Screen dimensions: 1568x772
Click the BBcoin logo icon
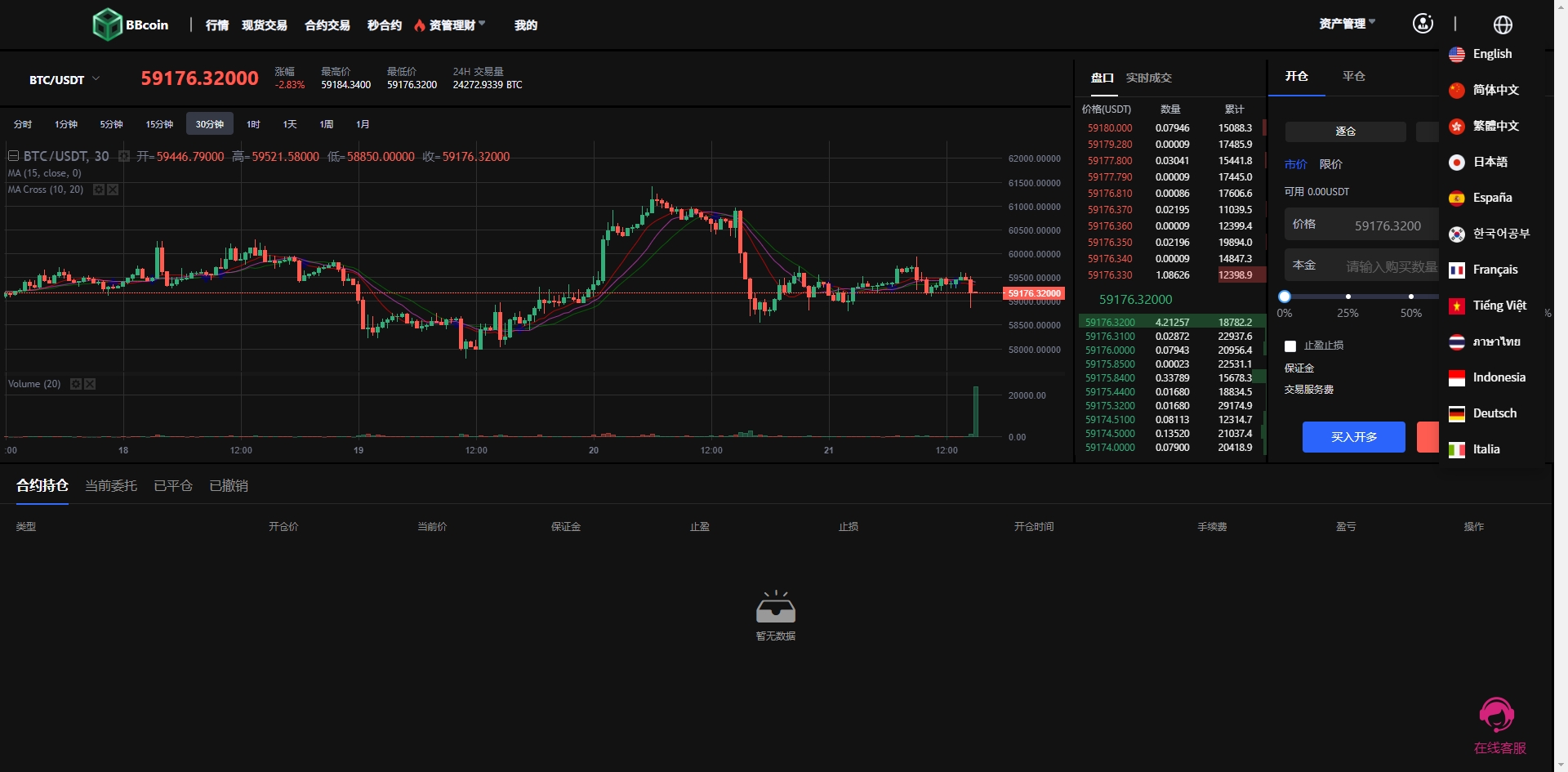point(107,25)
